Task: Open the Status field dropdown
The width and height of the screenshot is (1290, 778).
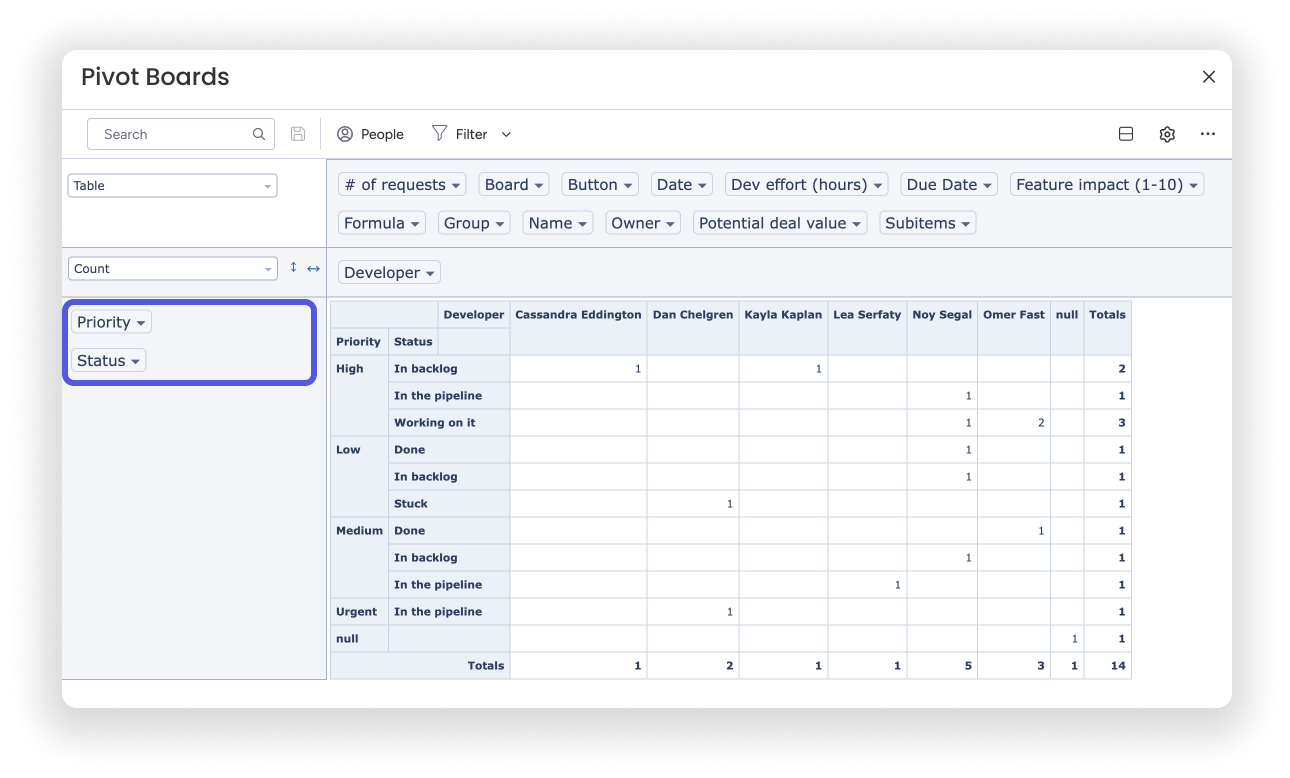Action: pyautogui.click(x=109, y=360)
